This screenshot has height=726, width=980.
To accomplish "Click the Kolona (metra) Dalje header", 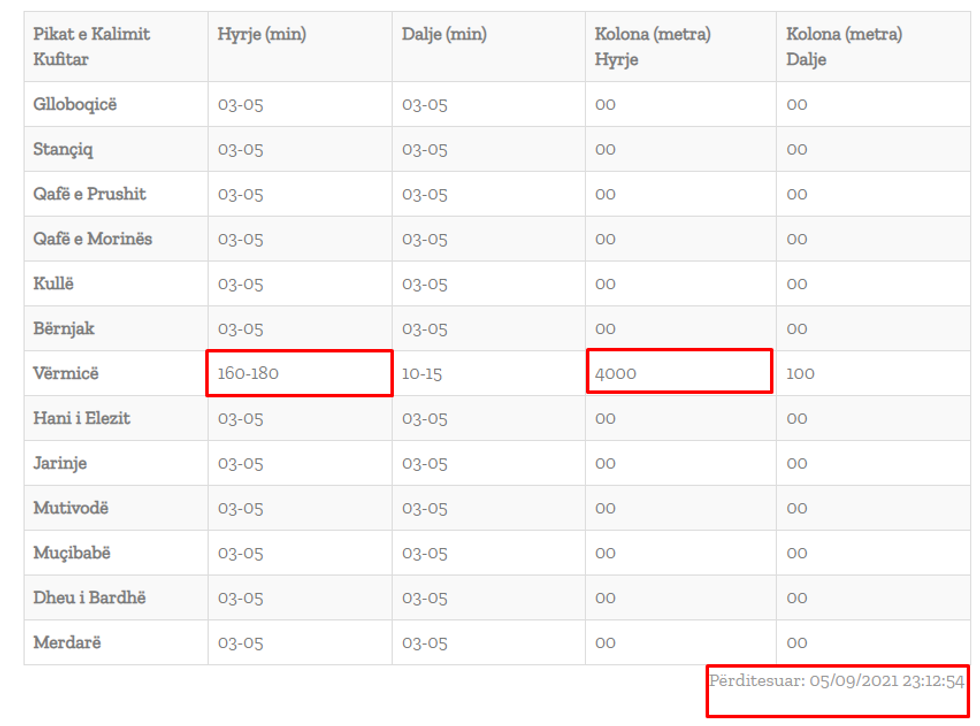I will (844, 46).
